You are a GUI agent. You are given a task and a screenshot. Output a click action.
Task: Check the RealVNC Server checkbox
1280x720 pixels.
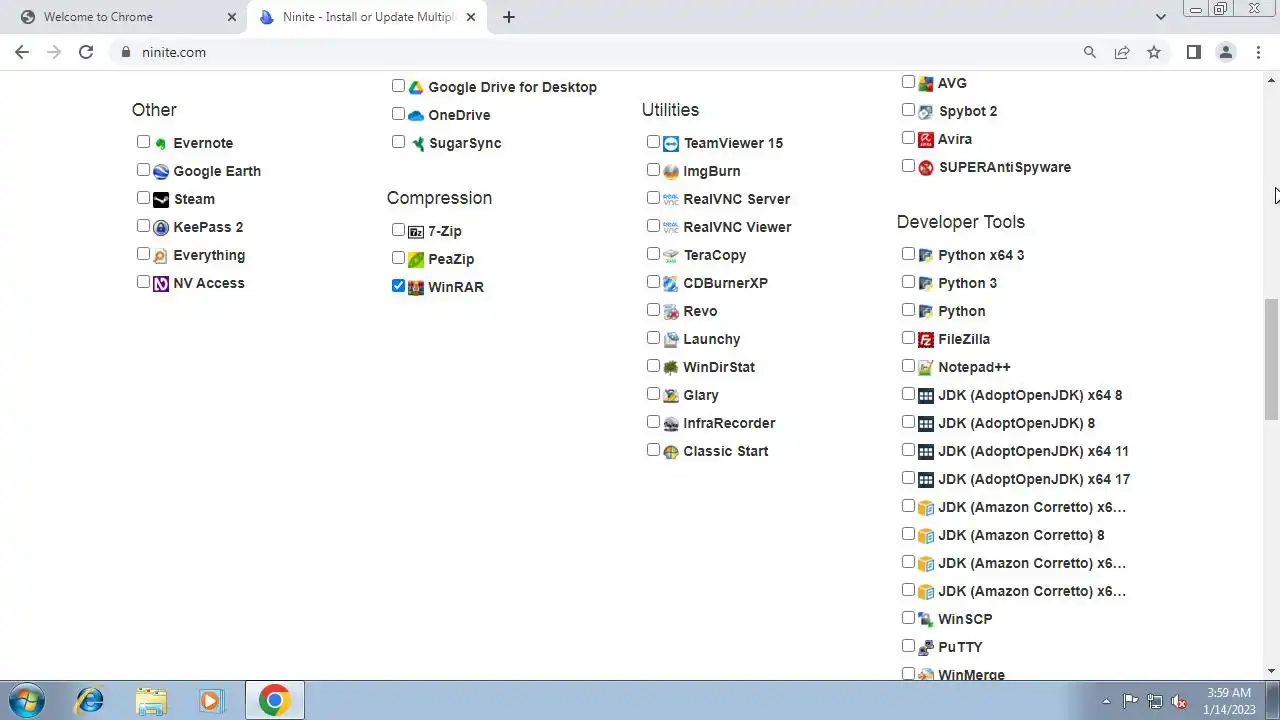[653, 198]
